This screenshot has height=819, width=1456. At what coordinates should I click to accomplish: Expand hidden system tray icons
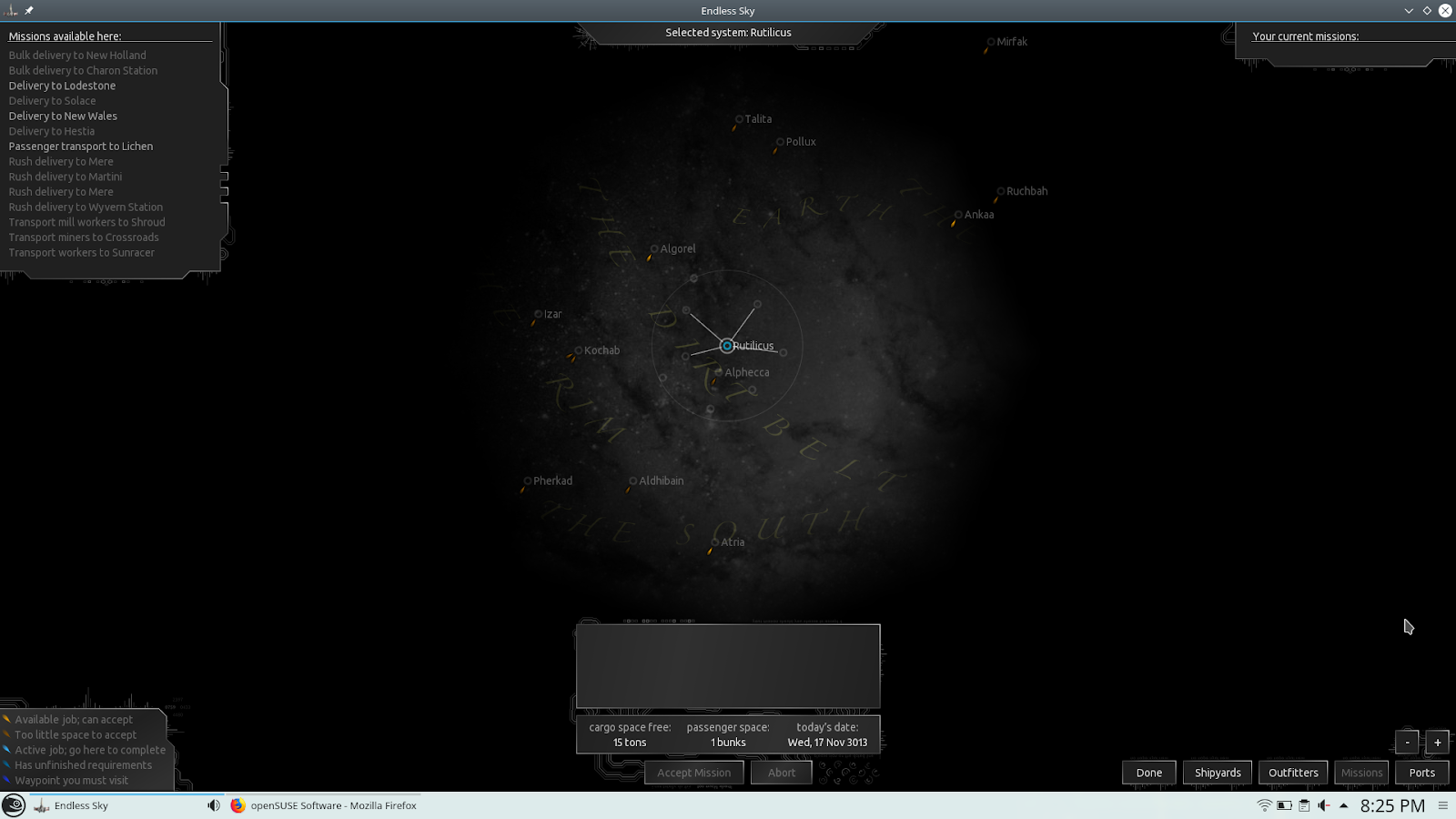[x=1343, y=805]
